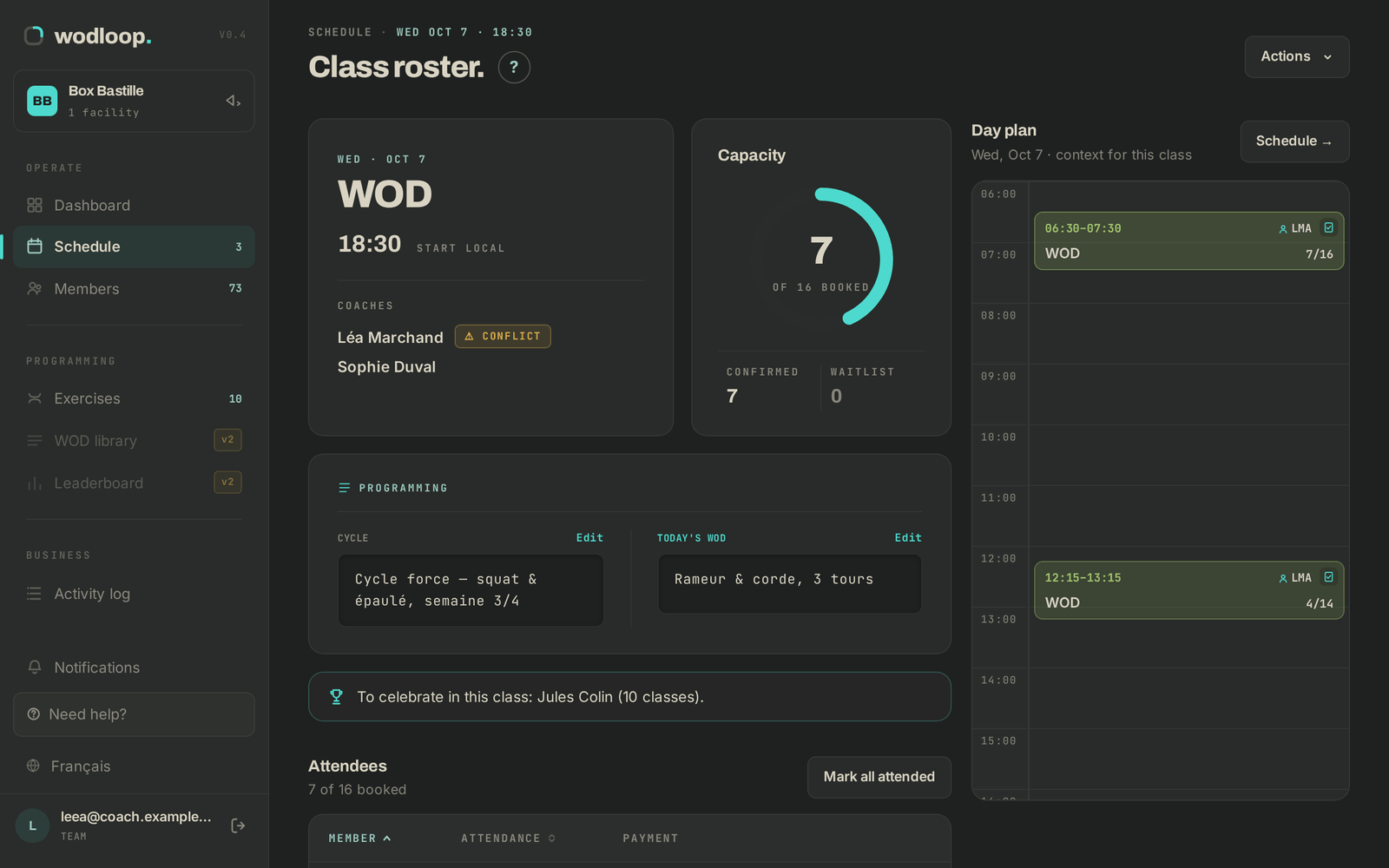Edit the Cycle programming
This screenshot has width=1389, height=868.
click(589, 538)
